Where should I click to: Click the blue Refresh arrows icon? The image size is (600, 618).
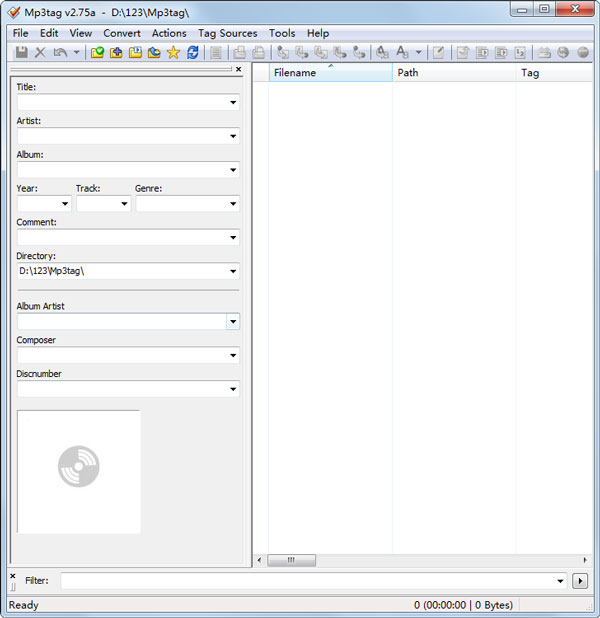pyautogui.click(x=193, y=52)
